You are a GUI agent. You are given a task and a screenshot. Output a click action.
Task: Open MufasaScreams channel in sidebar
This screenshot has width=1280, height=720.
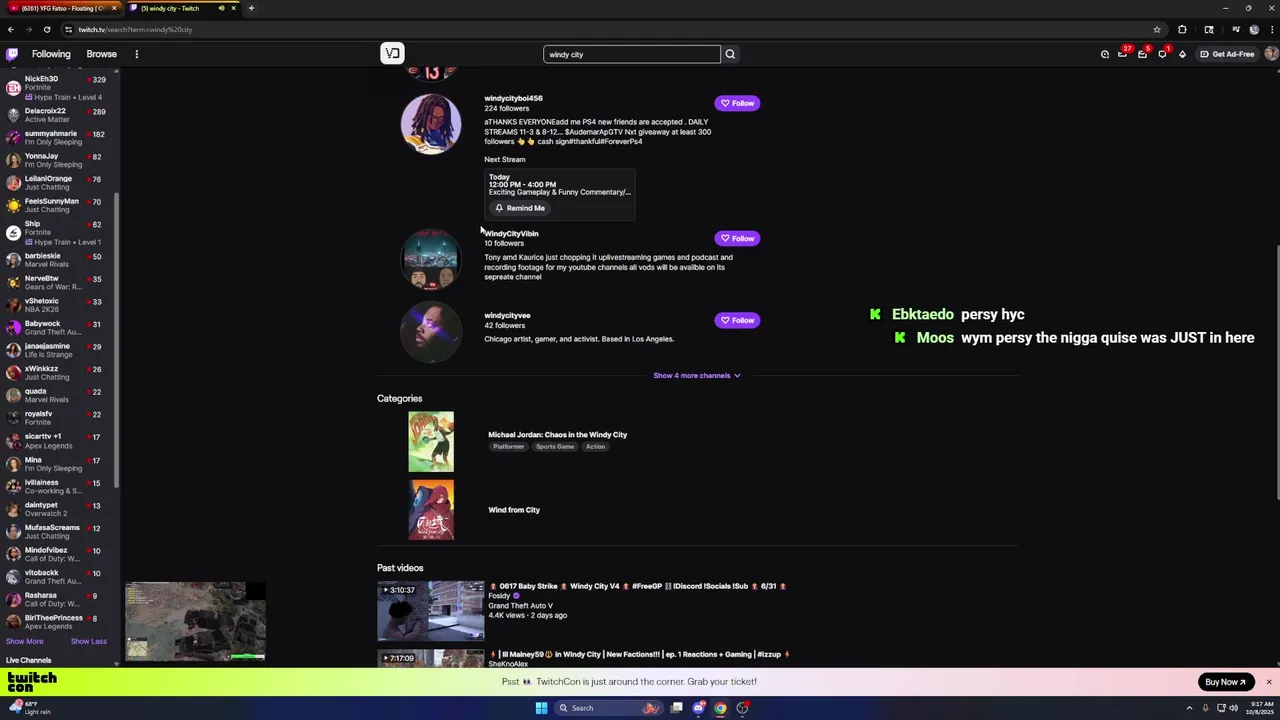(60, 531)
